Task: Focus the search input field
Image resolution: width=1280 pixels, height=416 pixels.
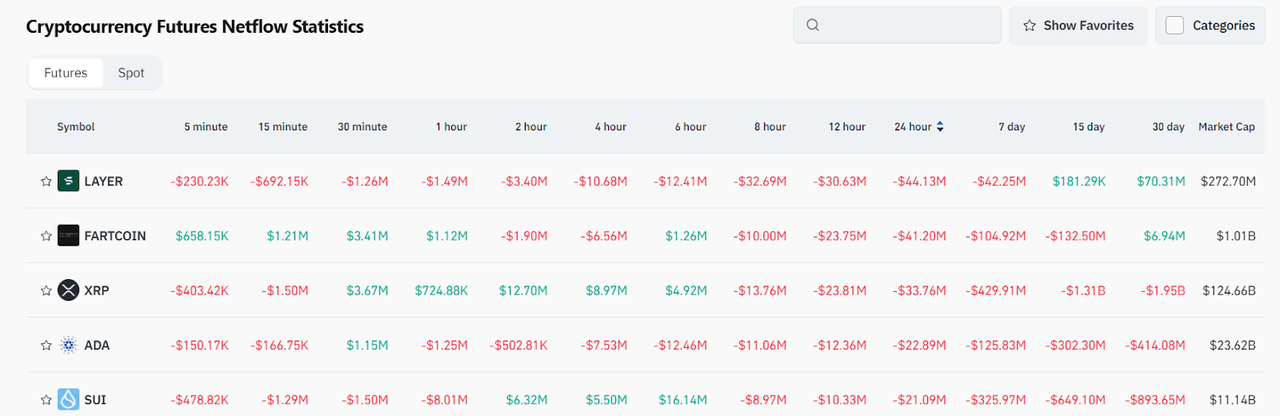Action: tap(908, 26)
